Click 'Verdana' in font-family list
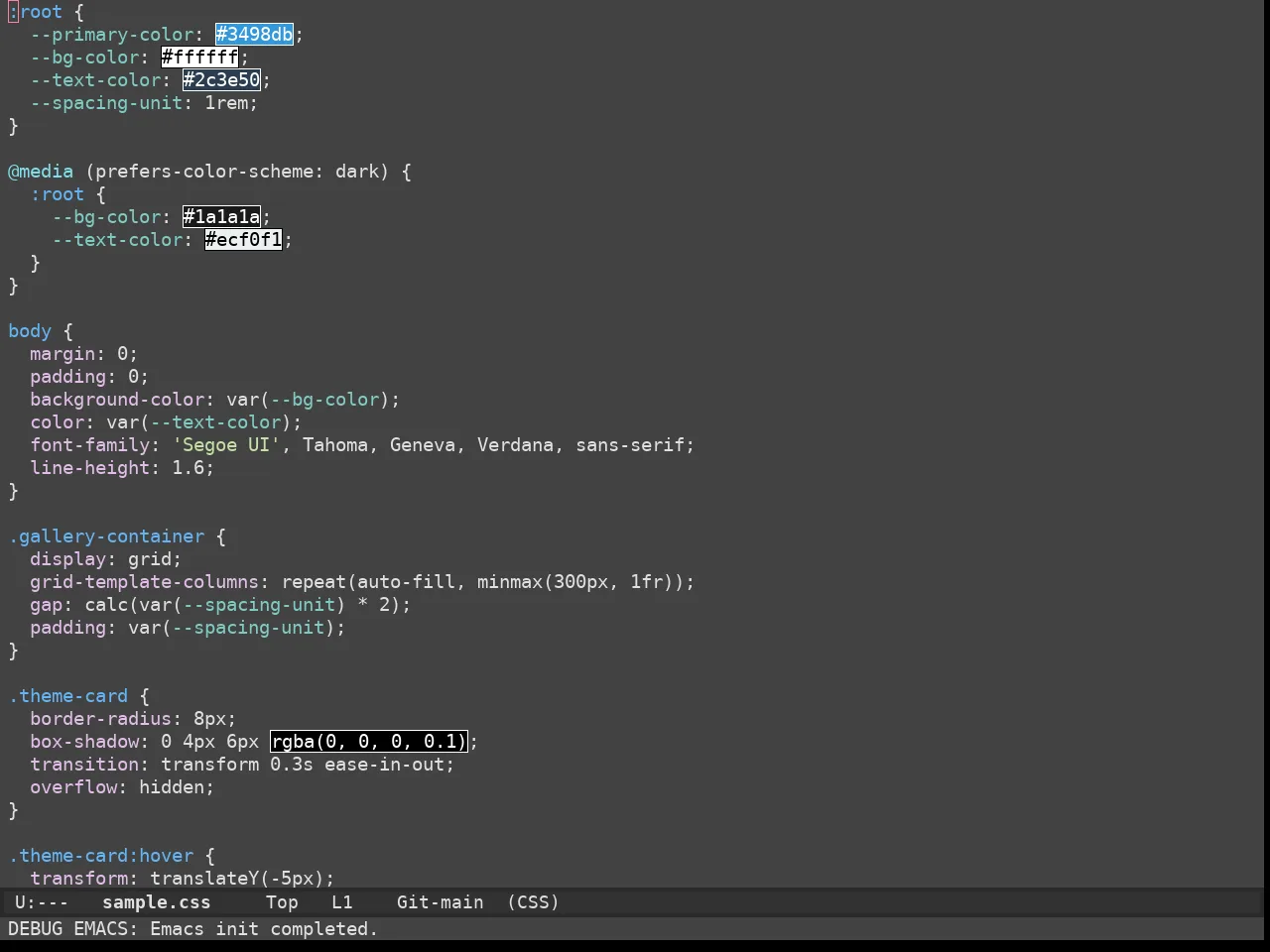The height and width of the screenshot is (952, 1270). pos(515,445)
